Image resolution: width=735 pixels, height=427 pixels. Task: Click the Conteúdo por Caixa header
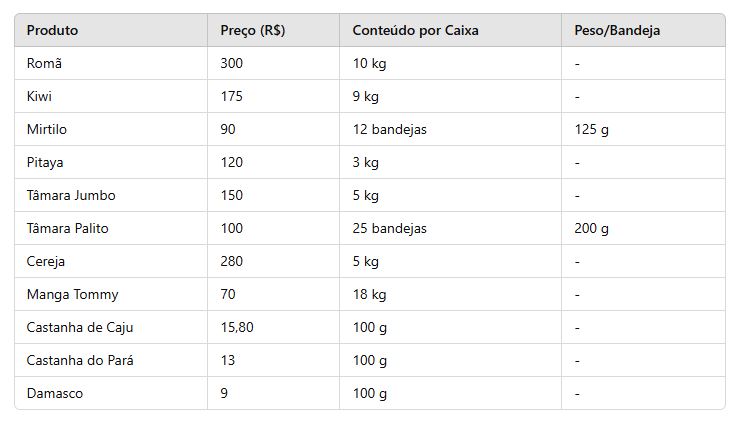click(x=415, y=30)
